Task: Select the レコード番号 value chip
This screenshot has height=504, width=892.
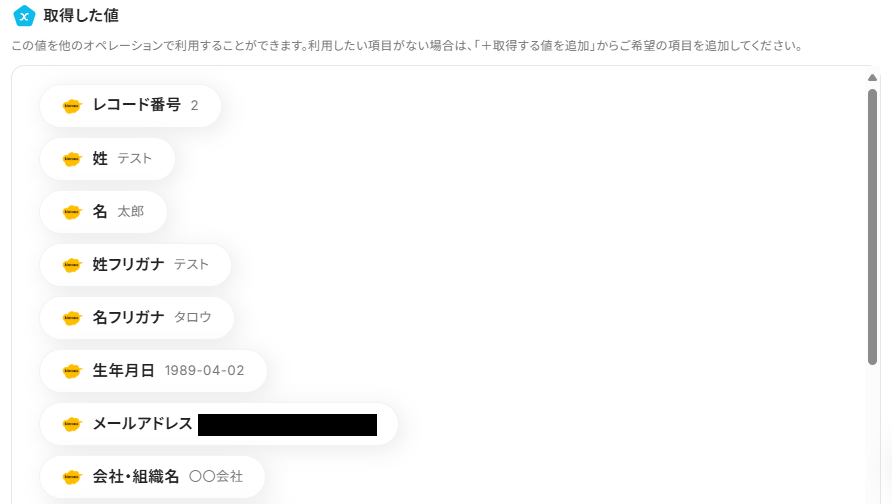Action: (130, 106)
